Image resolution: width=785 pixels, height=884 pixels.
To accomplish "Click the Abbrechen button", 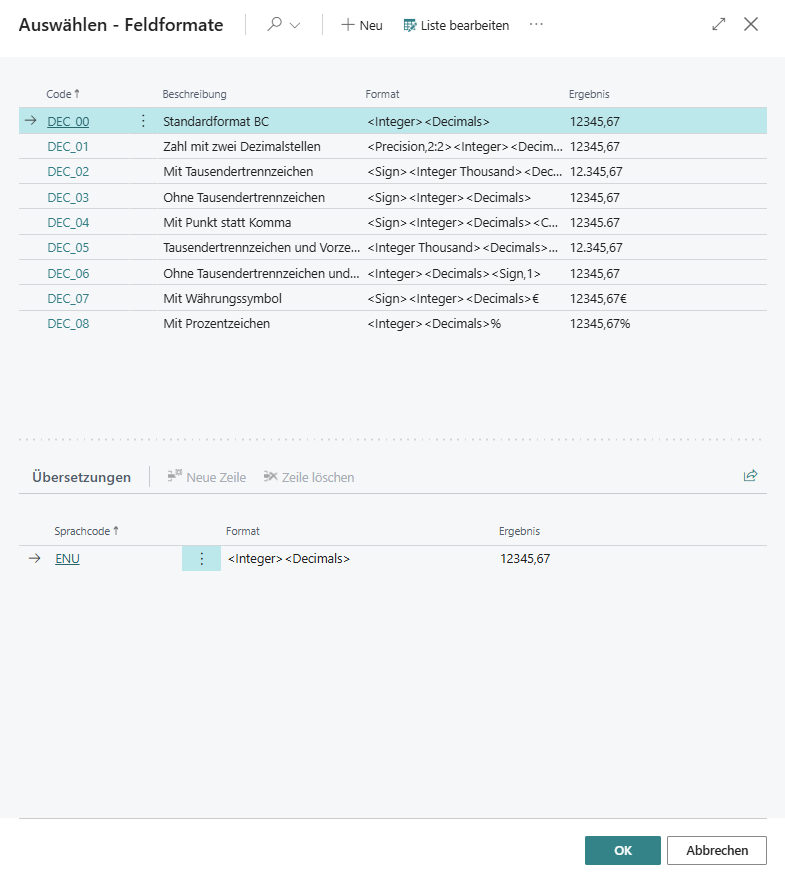I will pyautogui.click(x=716, y=850).
